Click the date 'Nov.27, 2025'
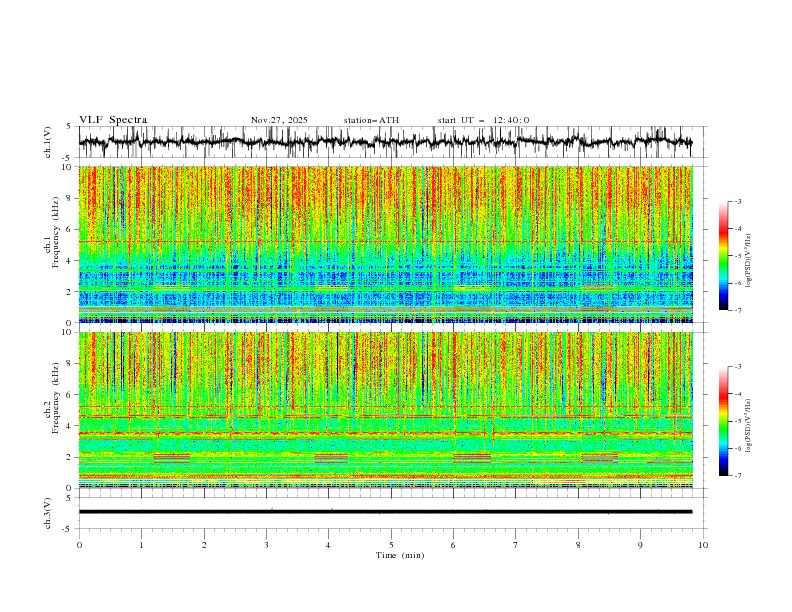 pyautogui.click(x=279, y=120)
